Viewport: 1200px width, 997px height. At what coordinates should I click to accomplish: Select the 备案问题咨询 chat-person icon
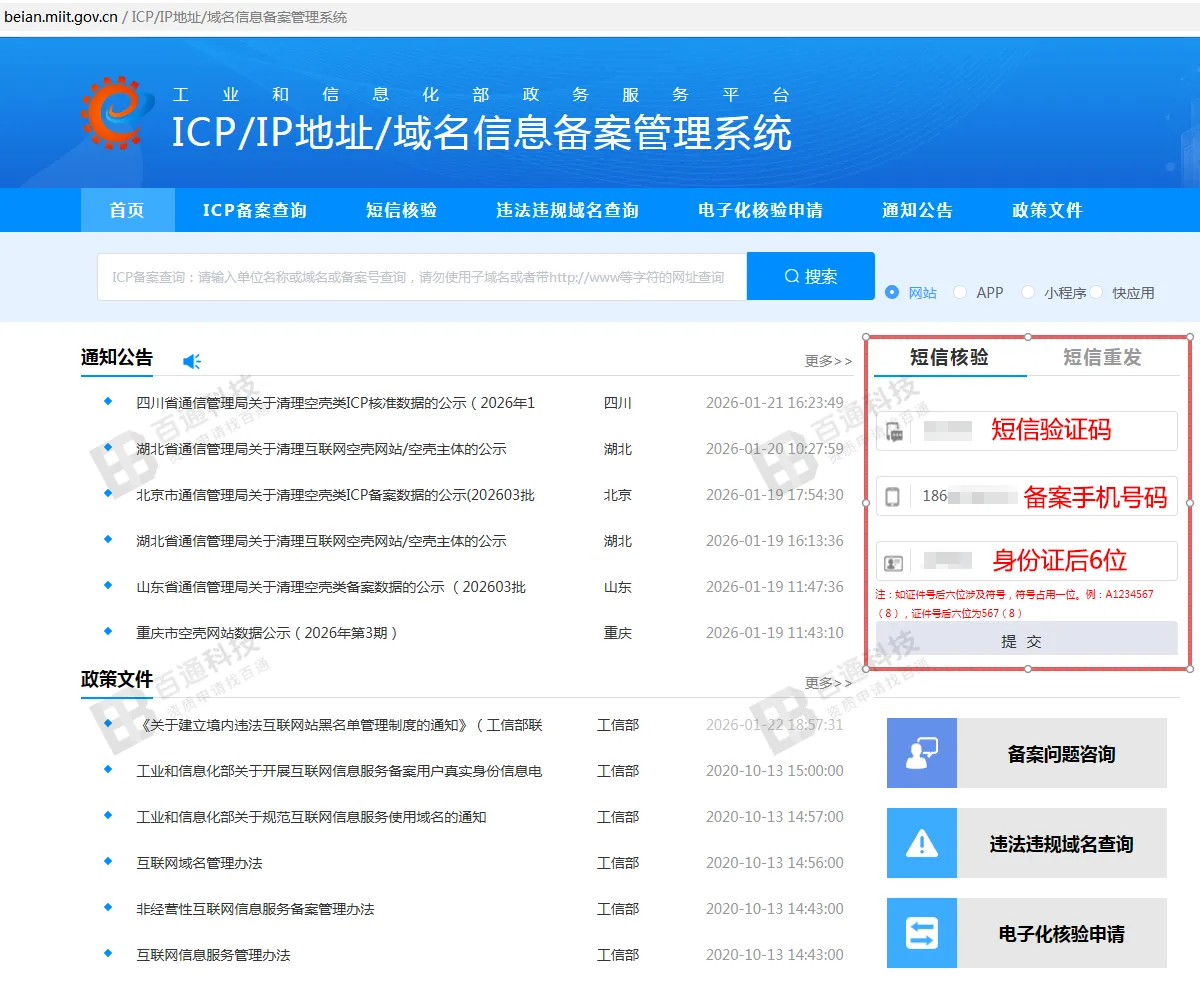(x=920, y=752)
